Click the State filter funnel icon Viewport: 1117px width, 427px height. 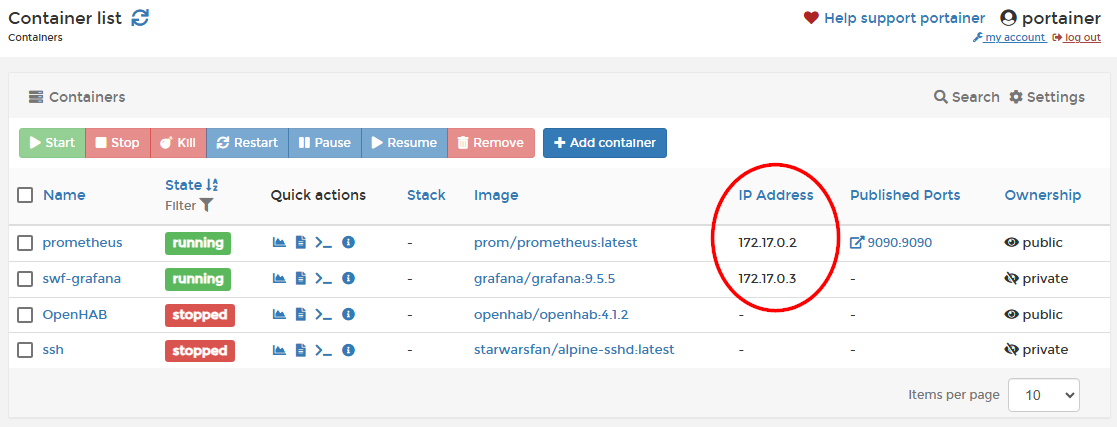tap(206, 205)
